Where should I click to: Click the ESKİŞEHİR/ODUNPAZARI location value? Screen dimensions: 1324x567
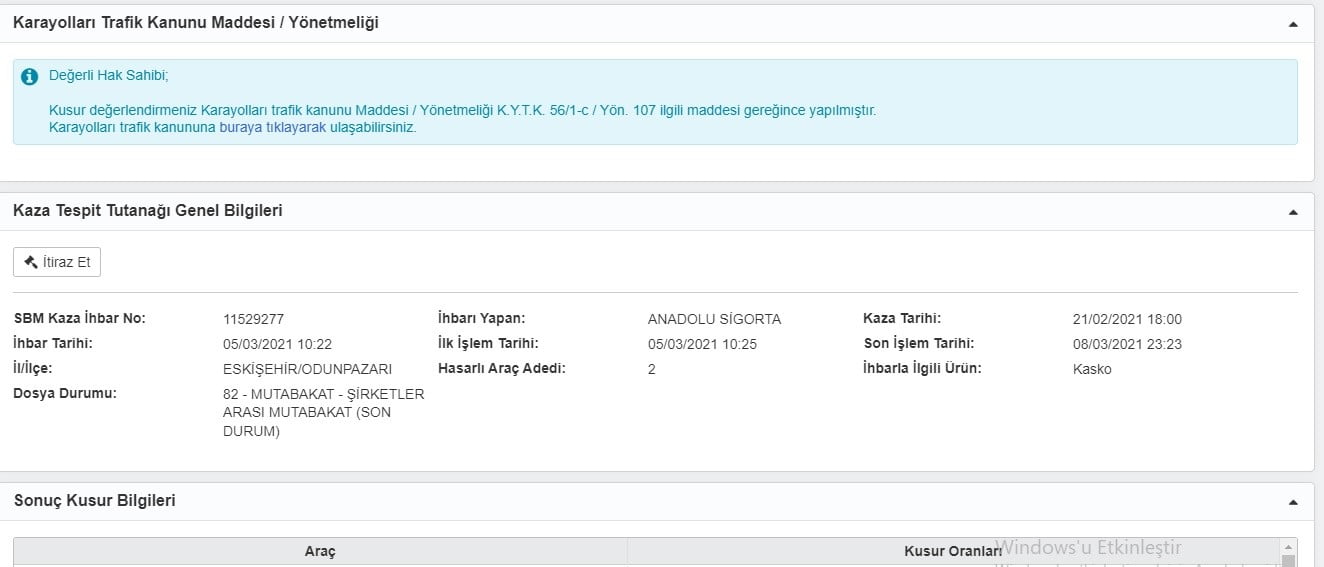pos(307,369)
